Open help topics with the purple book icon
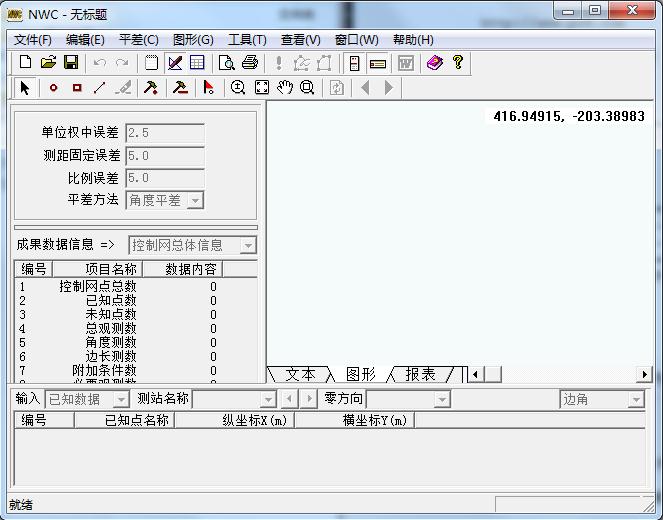The image size is (663, 520). 435,63
